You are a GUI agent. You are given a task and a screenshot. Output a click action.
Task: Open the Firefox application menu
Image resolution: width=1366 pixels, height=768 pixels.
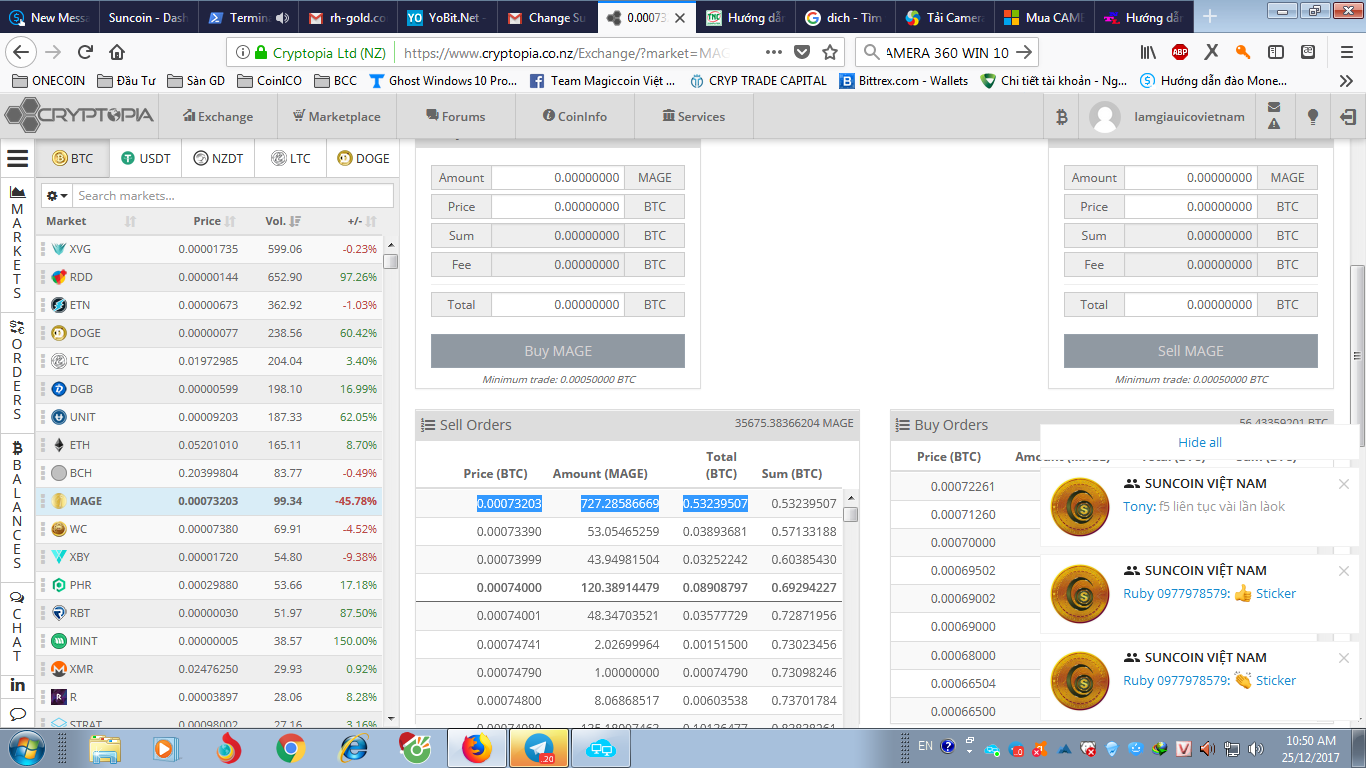click(1348, 52)
